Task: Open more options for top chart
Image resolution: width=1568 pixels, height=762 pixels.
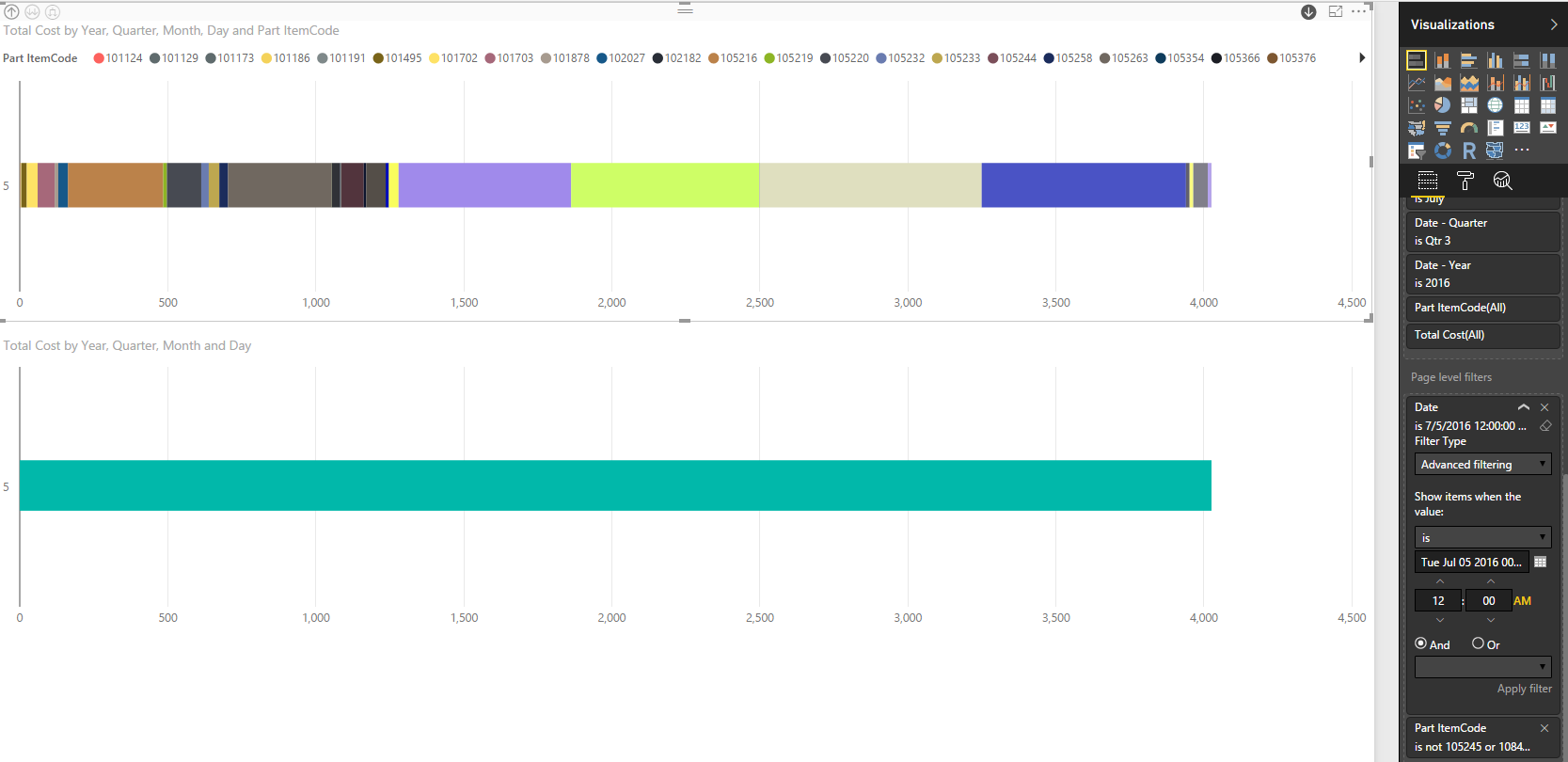Action: pos(1359,11)
